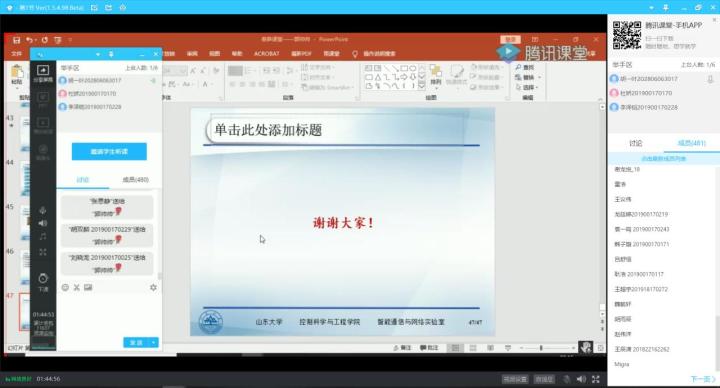The width and height of the screenshot is (720, 388).
Task: Click the Paste button in the ribbon
Action: pos(17,75)
